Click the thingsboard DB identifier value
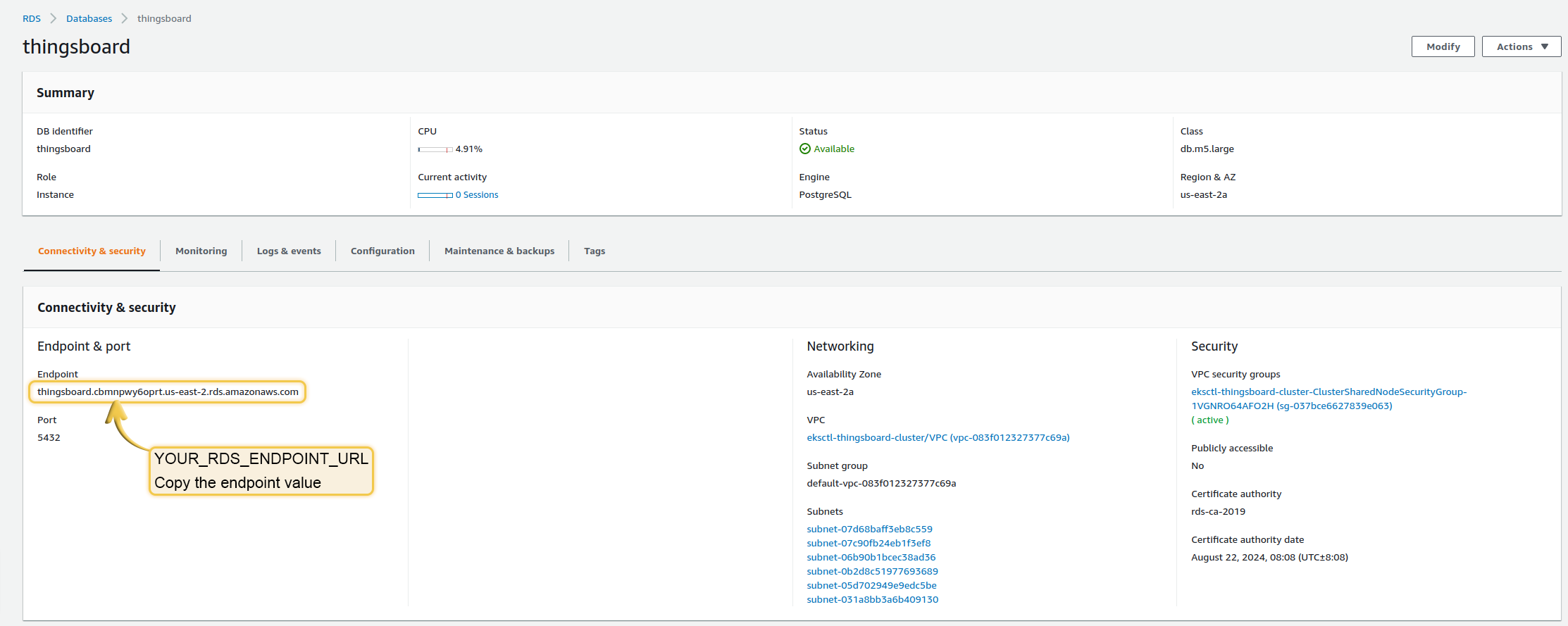The height and width of the screenshot is (626, 1568). click(x=63, y=149)
